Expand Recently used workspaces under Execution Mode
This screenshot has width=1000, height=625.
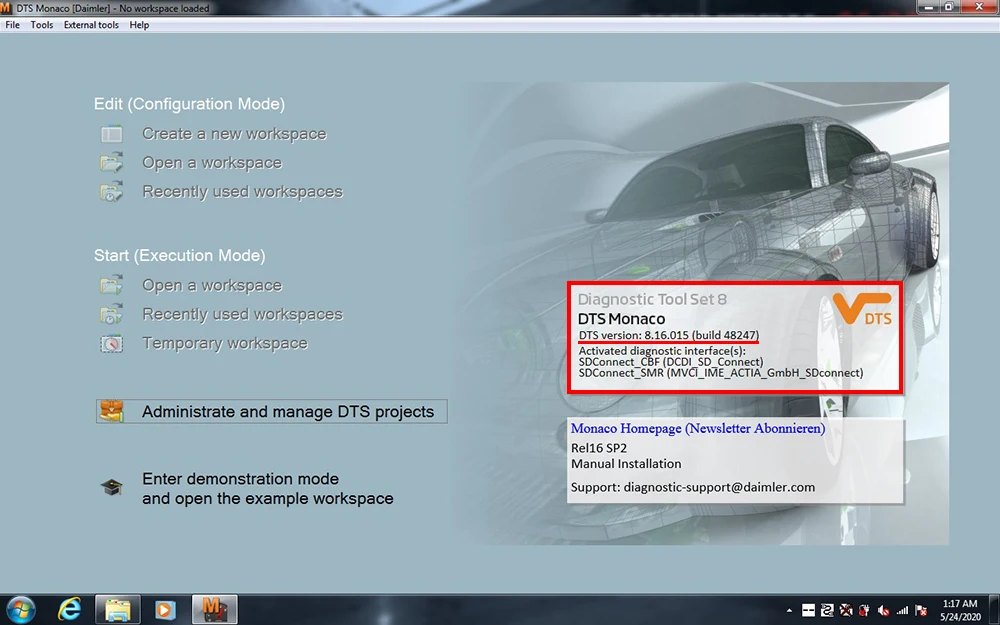coord(111,313)
